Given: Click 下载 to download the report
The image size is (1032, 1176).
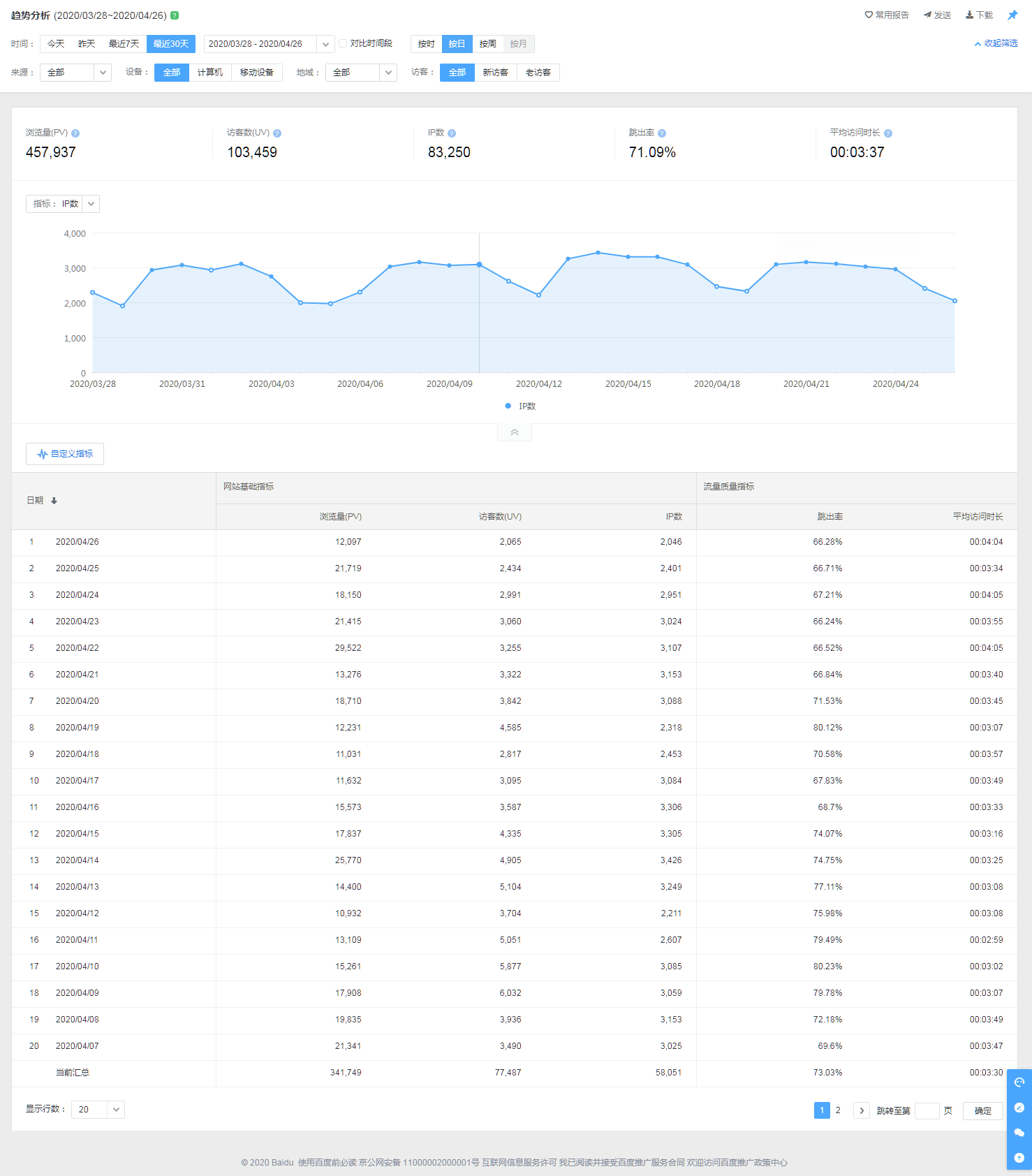Looking at the screenshot, I should point(979,15).
